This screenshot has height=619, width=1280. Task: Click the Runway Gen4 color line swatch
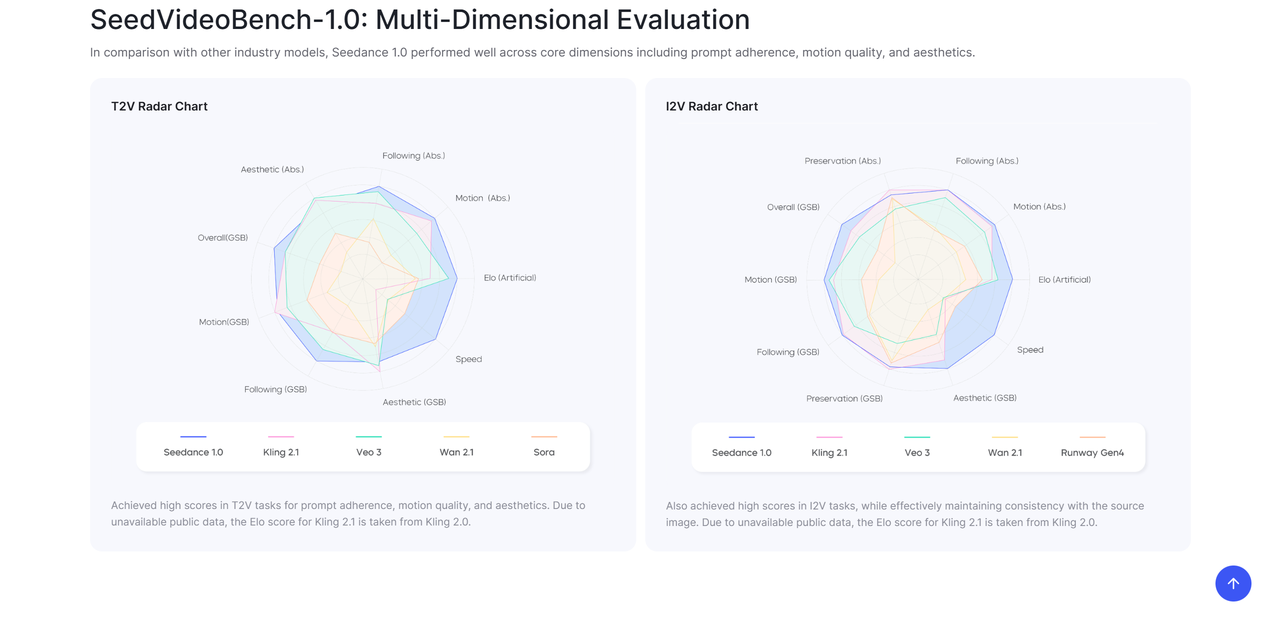point(1092,437)
